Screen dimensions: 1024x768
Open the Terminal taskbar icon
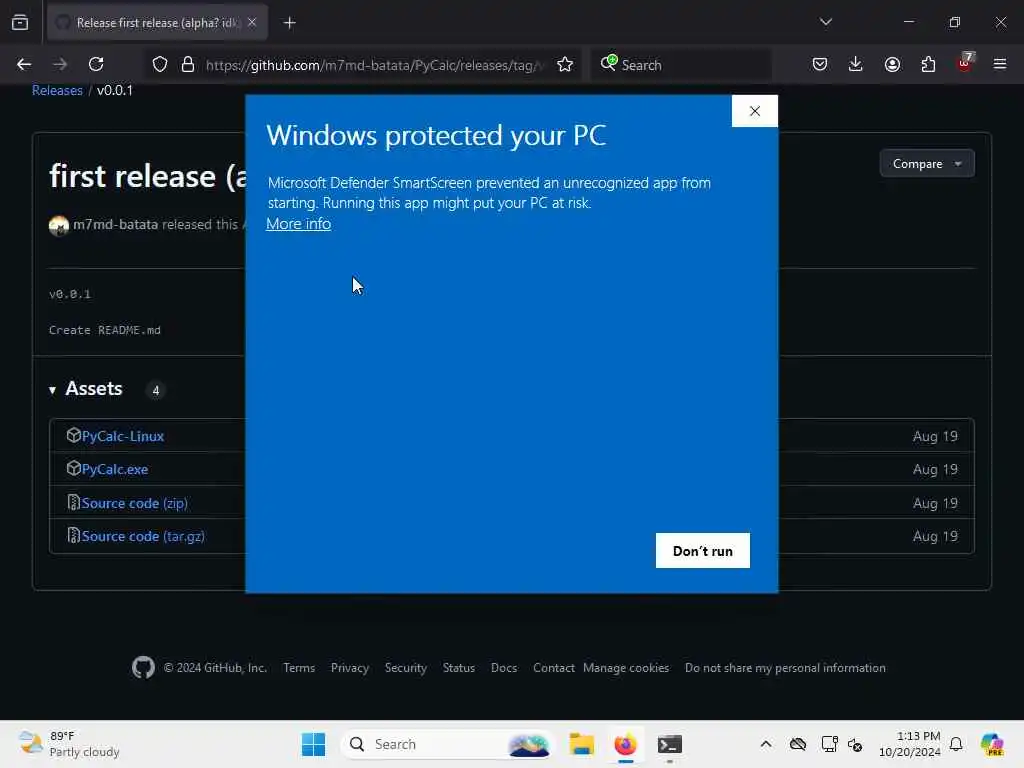tap(669, 744)
